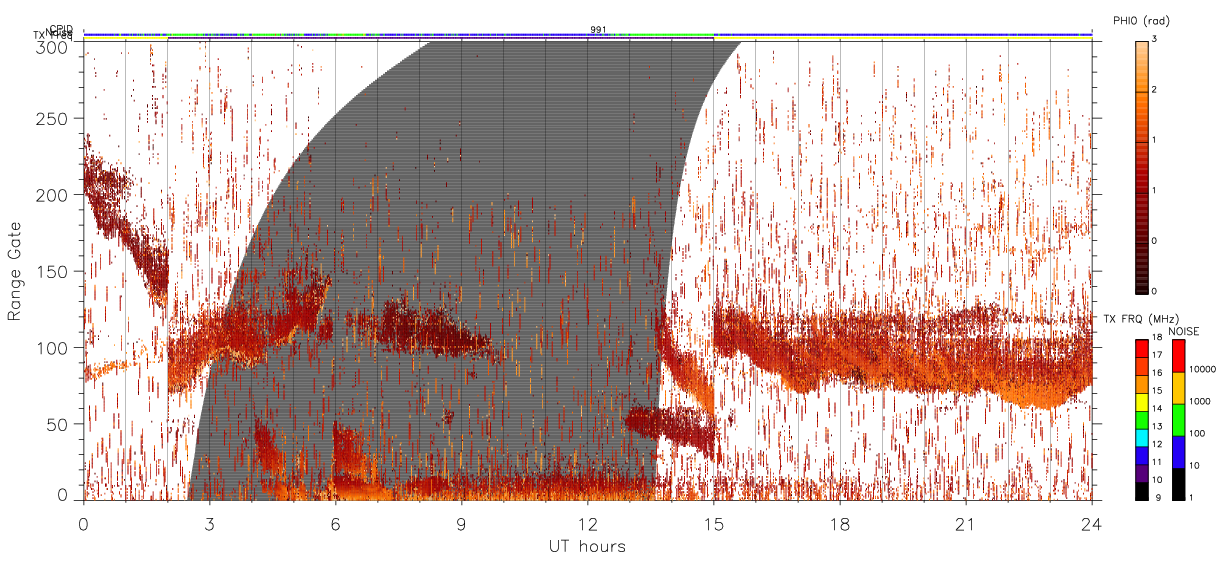Click the green 13–14 MHz TX FRQ swatch
Viewport: 1228px width, 567px height.
[1141, 420]
